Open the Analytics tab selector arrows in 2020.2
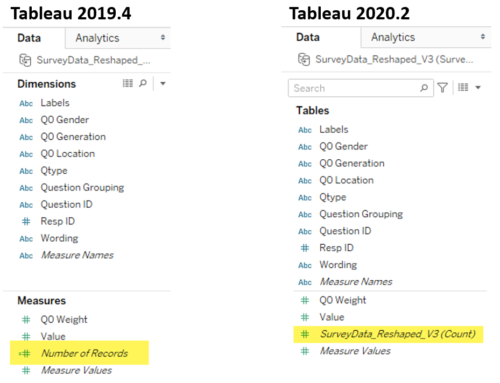 483,37
